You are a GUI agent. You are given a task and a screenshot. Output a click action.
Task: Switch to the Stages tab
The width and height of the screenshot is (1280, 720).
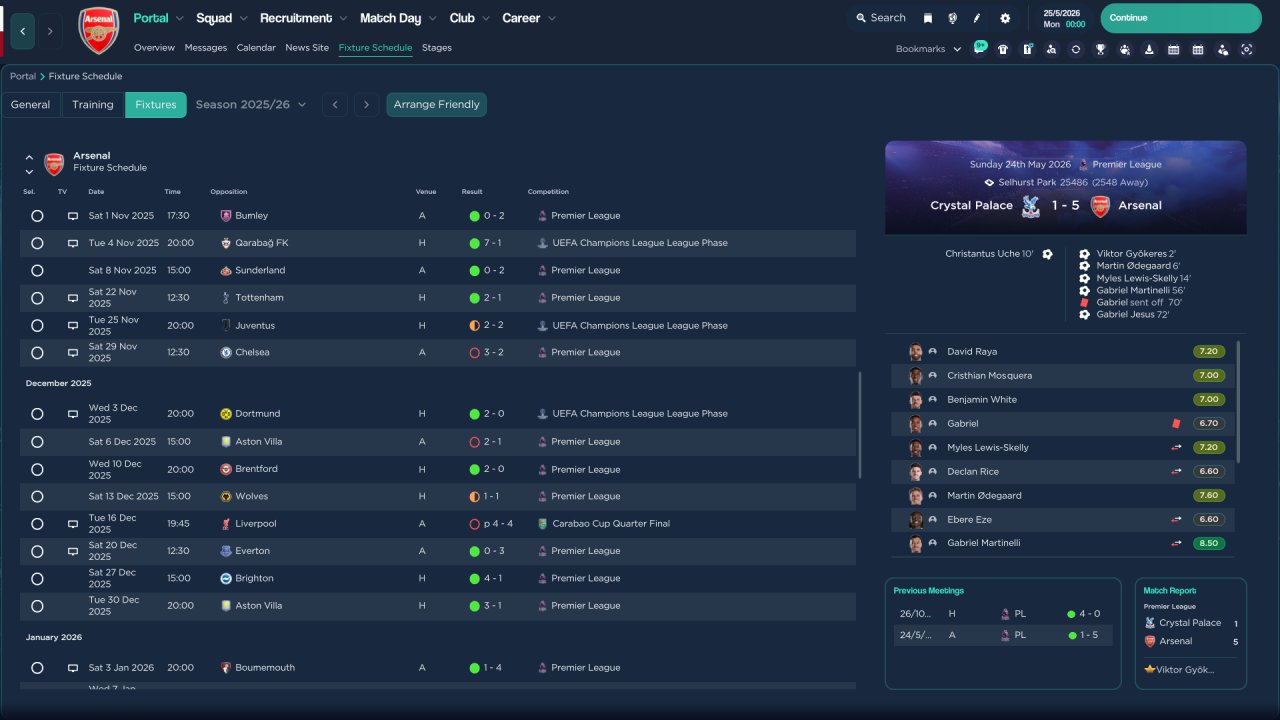pos(437,48)
